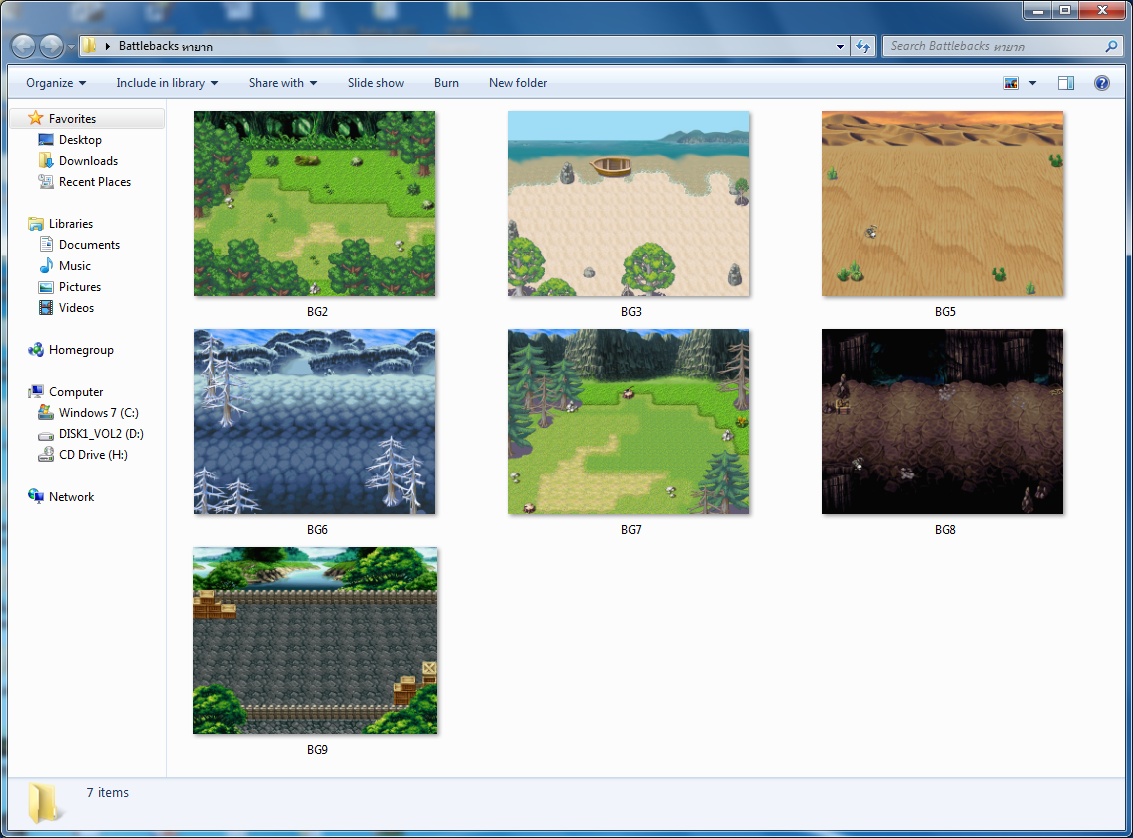Select Homegroup

click(x=81, y=350)
